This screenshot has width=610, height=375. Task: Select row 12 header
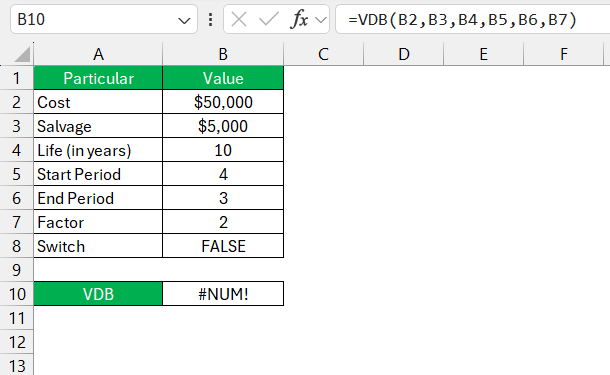pos(16,342)
